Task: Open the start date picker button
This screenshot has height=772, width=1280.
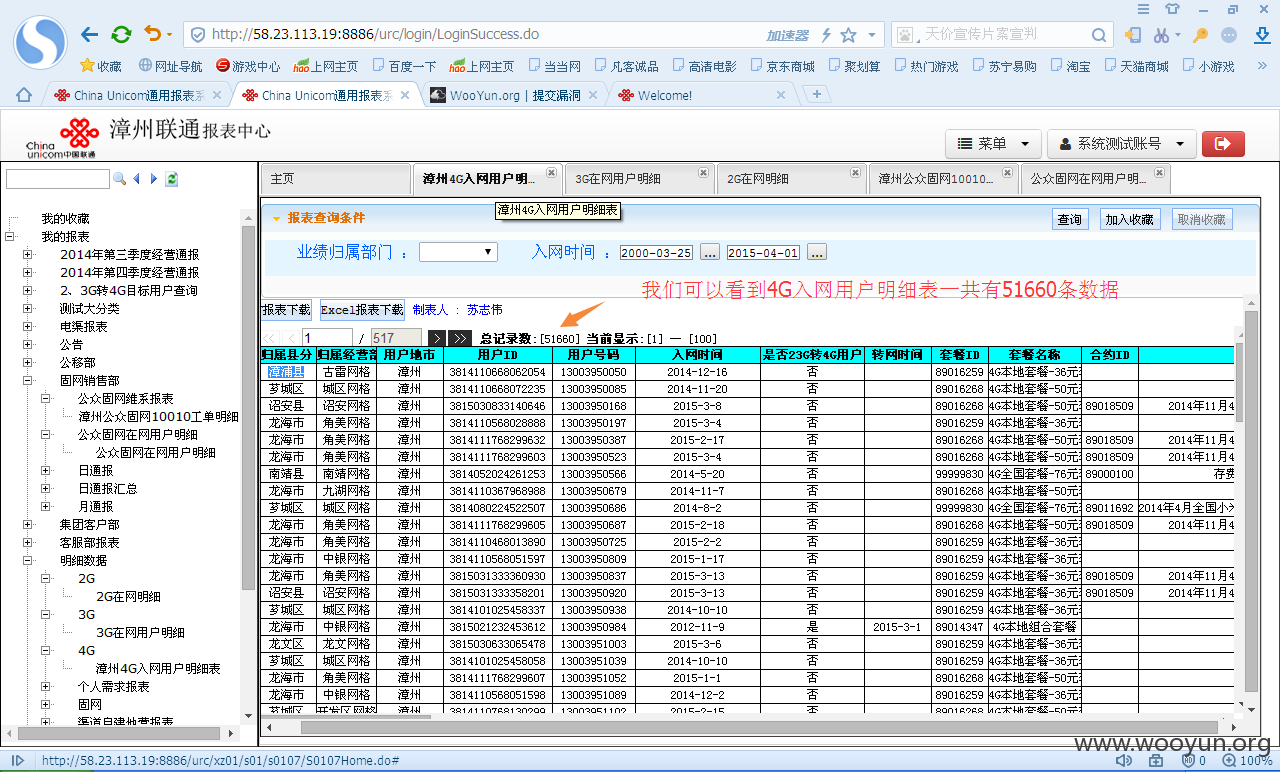Action: (x=710, y=253)
